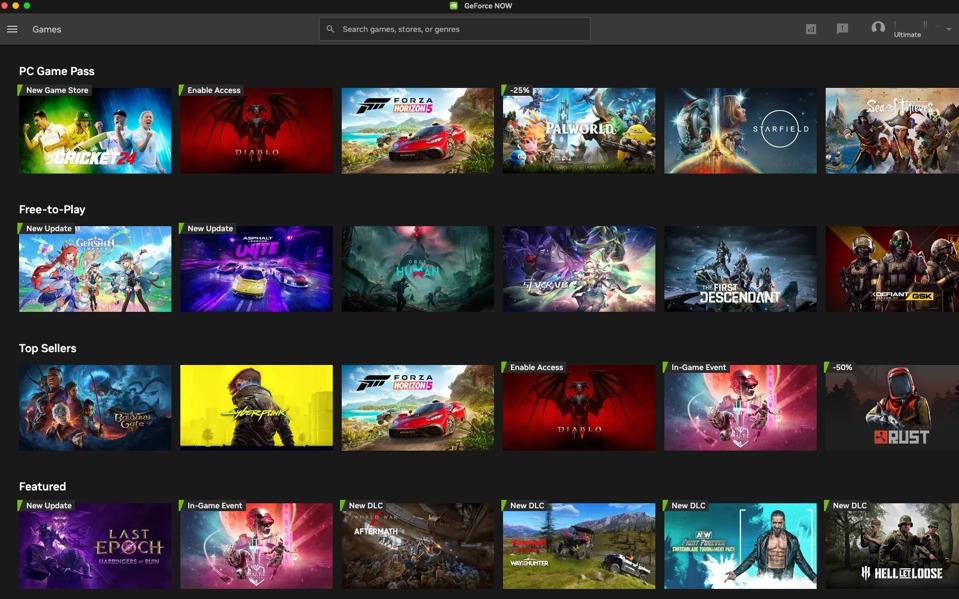Select the Starfield game tile
The width and height of the screenshot is (959, 599).
pyautogui.click(x=740, y=131)
